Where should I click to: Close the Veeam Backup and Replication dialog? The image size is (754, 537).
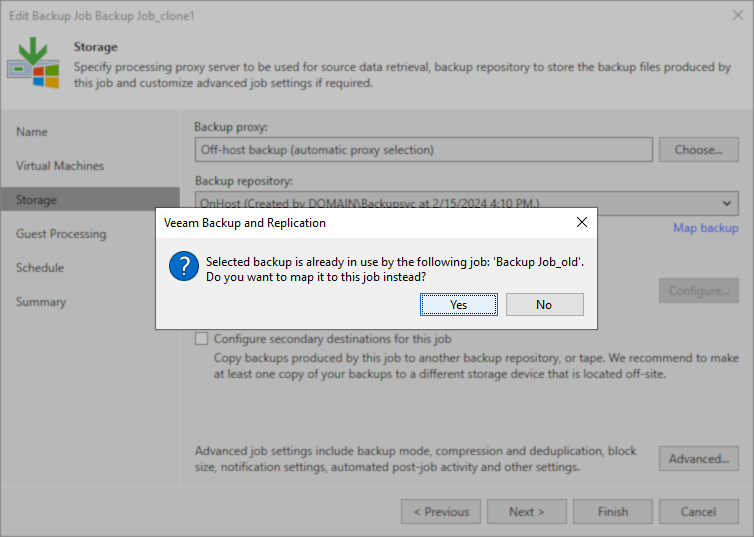[x=582, y=222]
